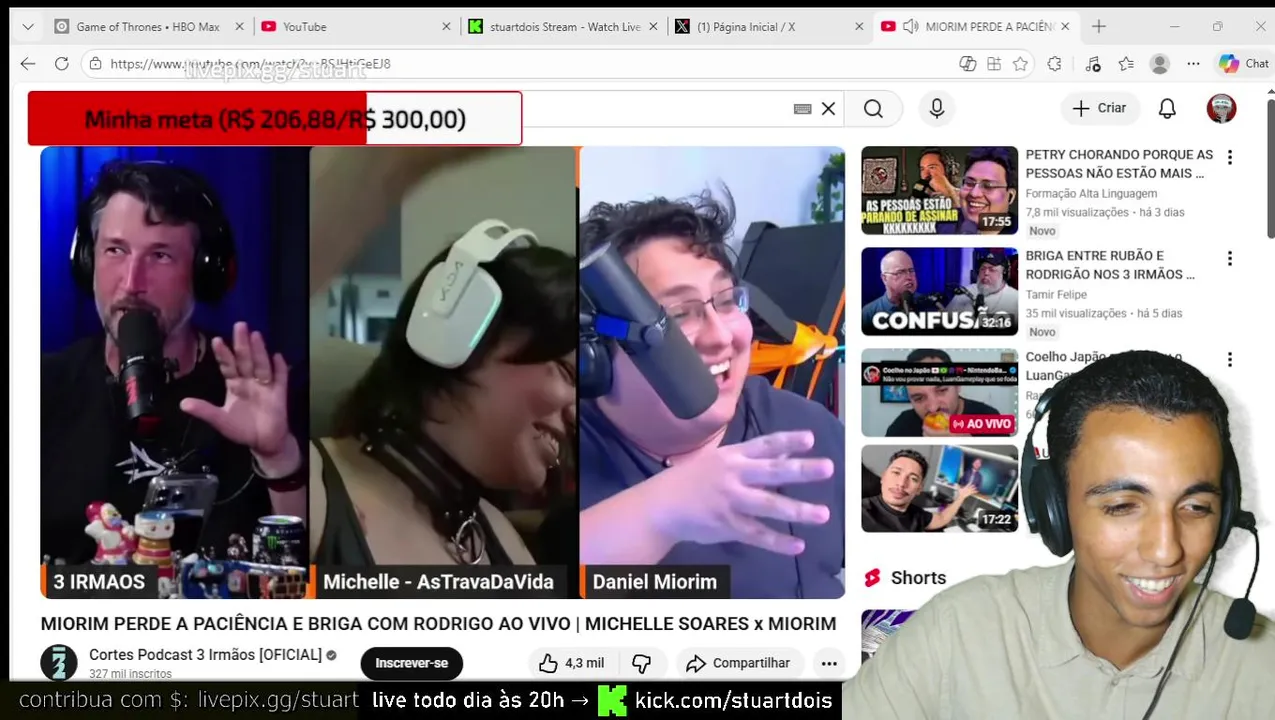
Task: Click inside the YouTube search field
Action: pyautogui.click(x=655, y=108)
